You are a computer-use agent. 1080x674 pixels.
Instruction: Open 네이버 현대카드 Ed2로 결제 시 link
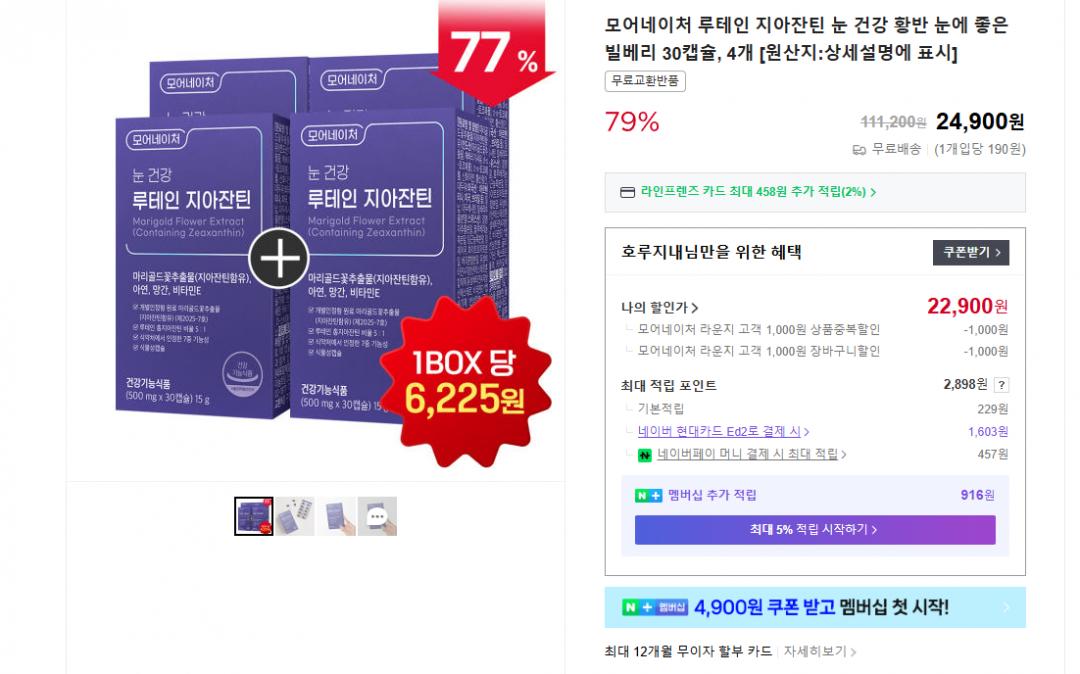(x=723, y=432)
